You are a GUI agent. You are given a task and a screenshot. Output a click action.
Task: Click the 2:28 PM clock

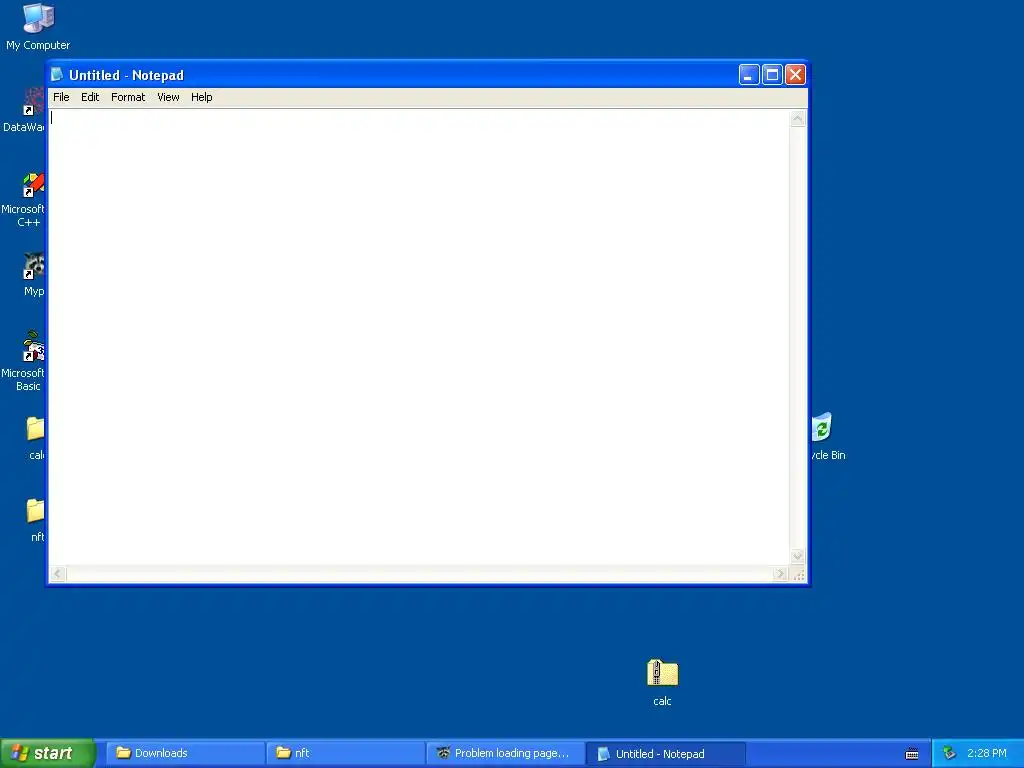pos(987,754)
